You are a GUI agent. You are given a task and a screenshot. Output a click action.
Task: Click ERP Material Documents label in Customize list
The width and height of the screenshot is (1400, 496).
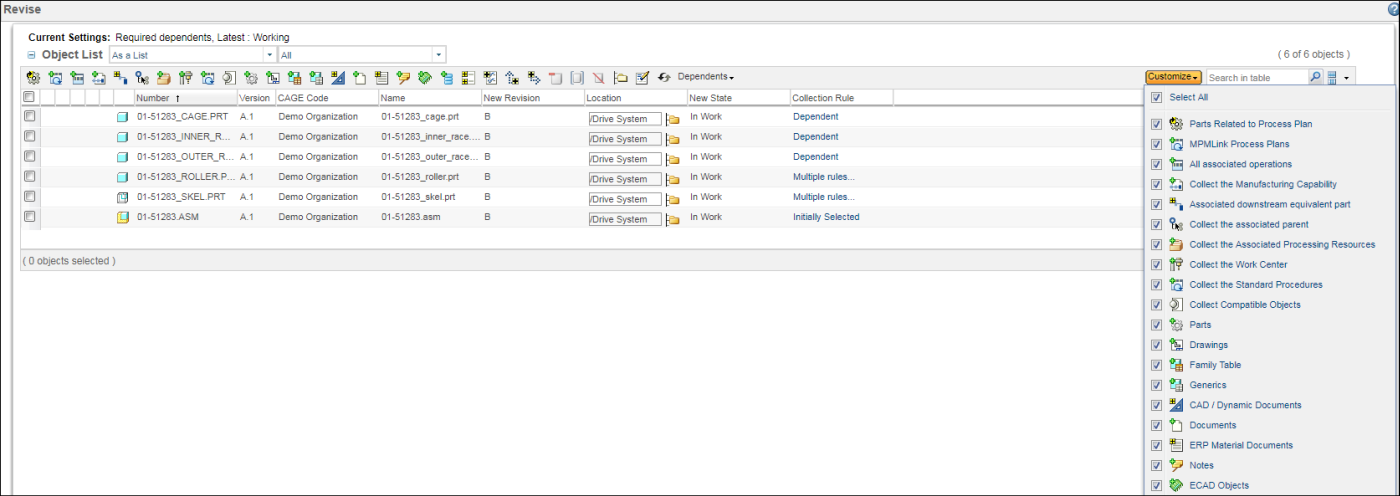click(x=1241, y=445)
